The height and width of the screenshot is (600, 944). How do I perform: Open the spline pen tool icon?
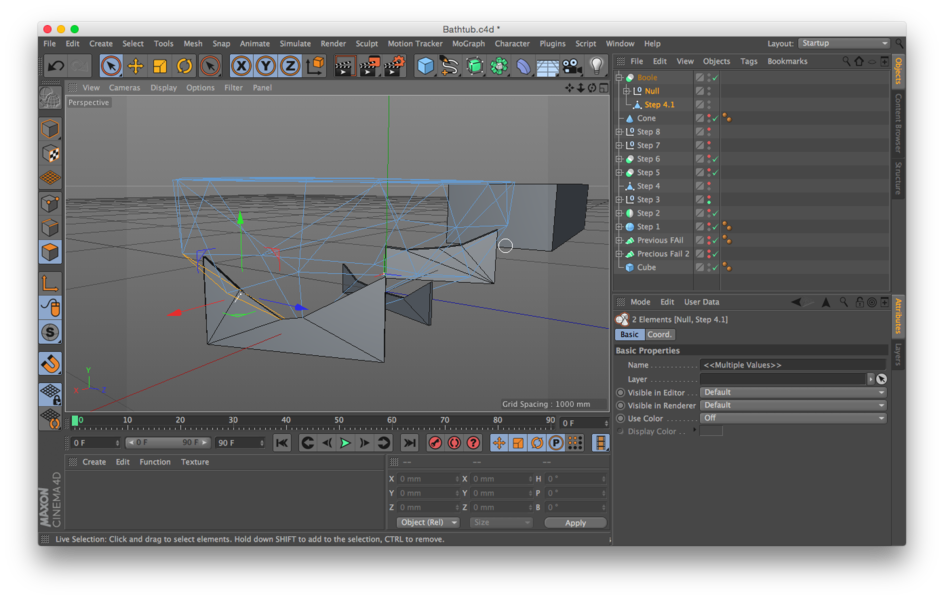[x=449, y=66]
